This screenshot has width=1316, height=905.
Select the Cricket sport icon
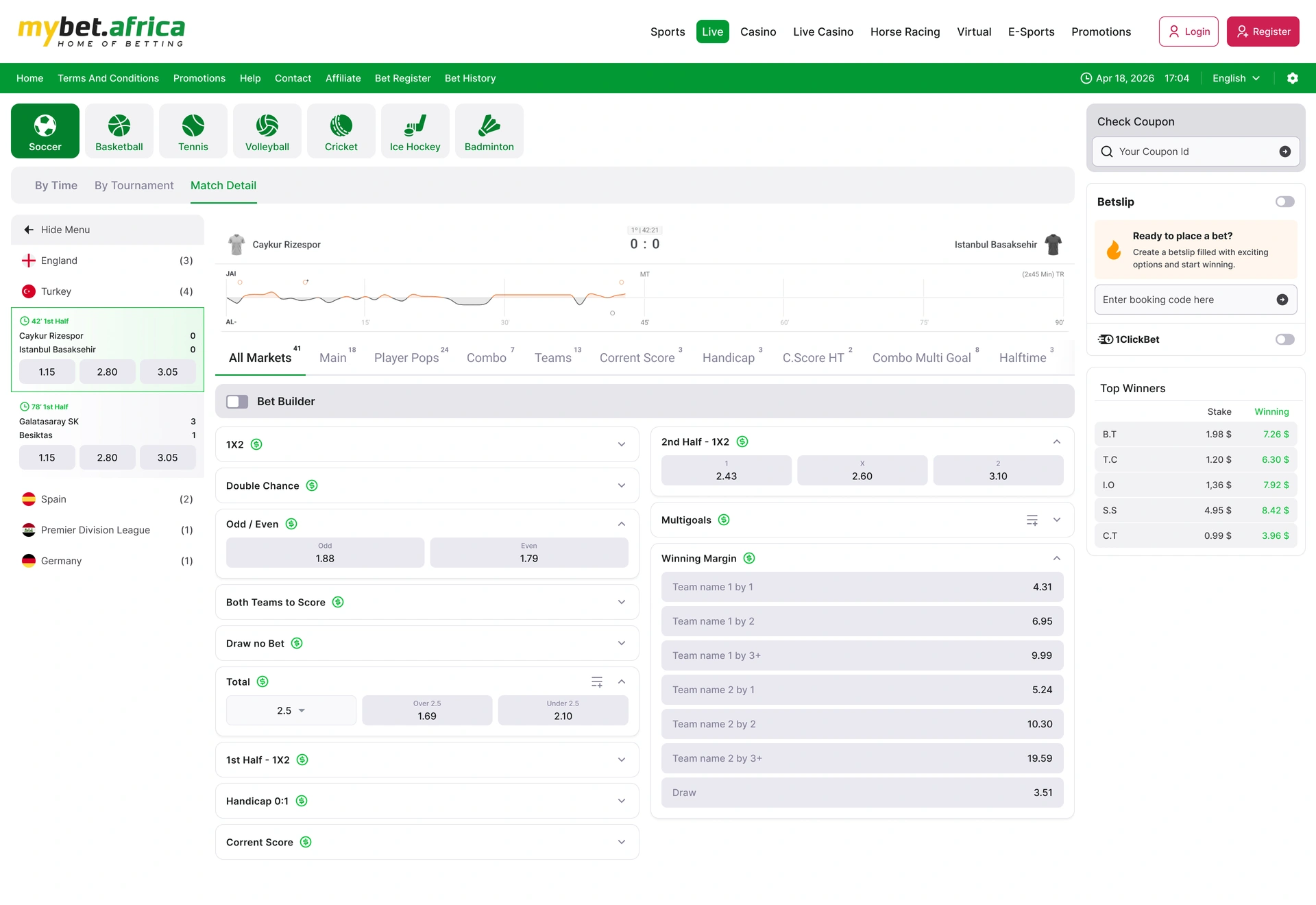coord(341,131)
